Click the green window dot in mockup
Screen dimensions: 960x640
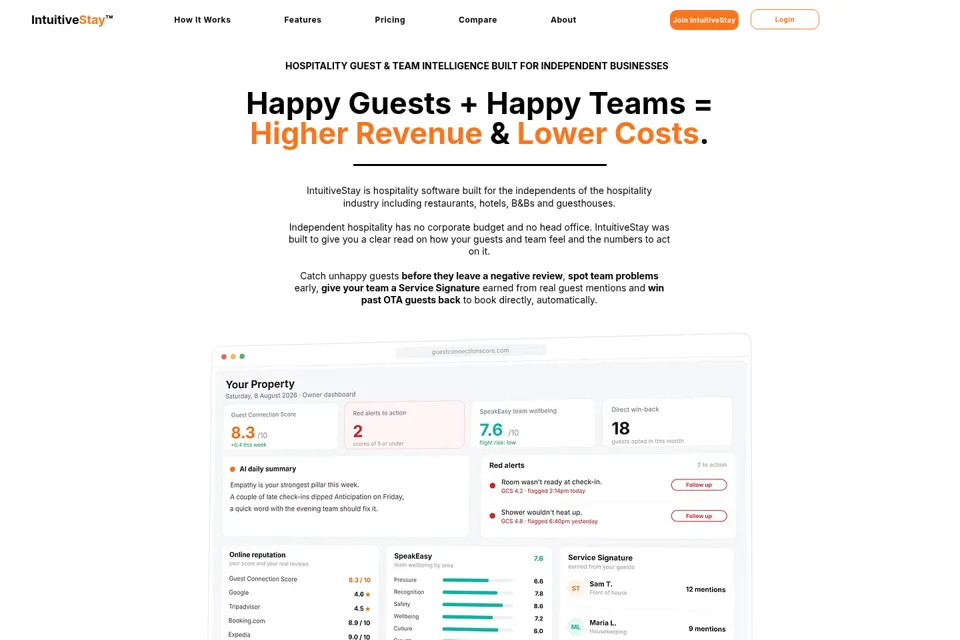pos(242,356)
